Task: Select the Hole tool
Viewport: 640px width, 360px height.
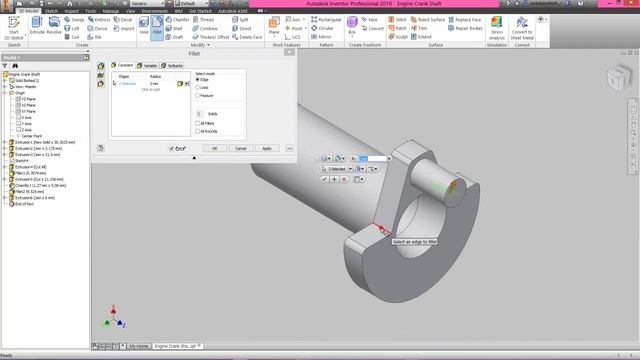Action: click(144, 26)
